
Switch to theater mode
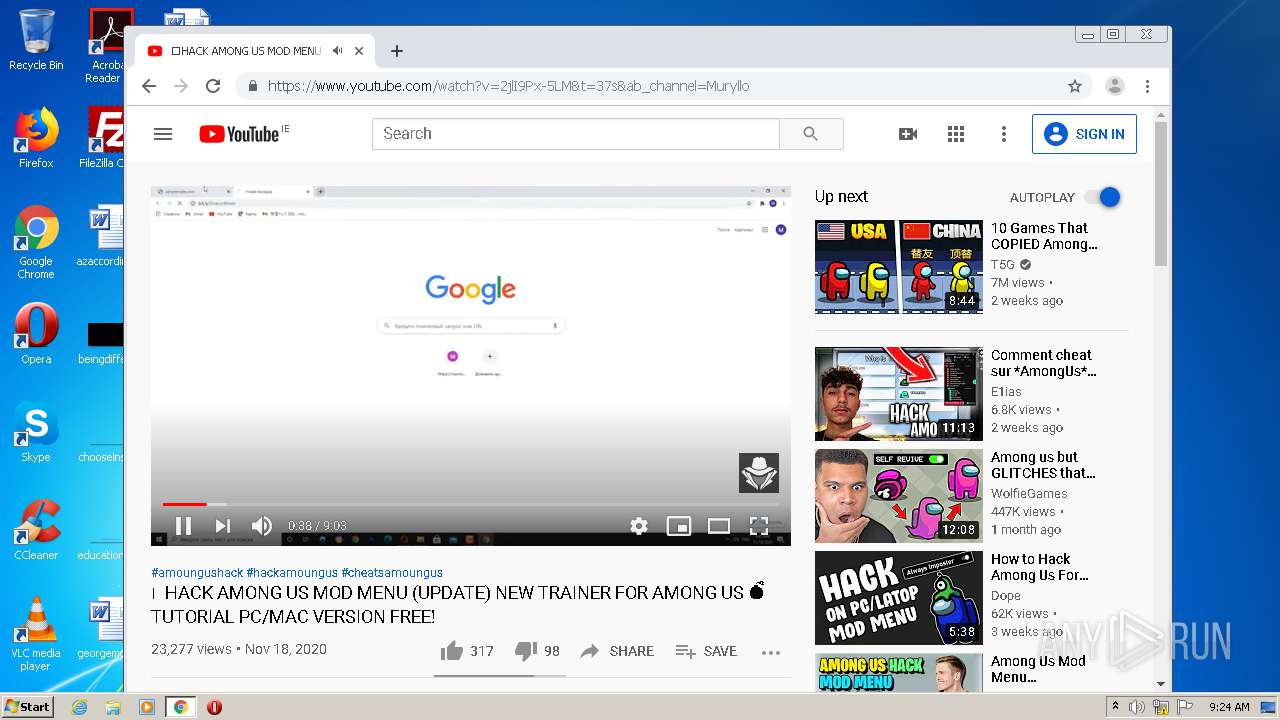pos(719,526)
